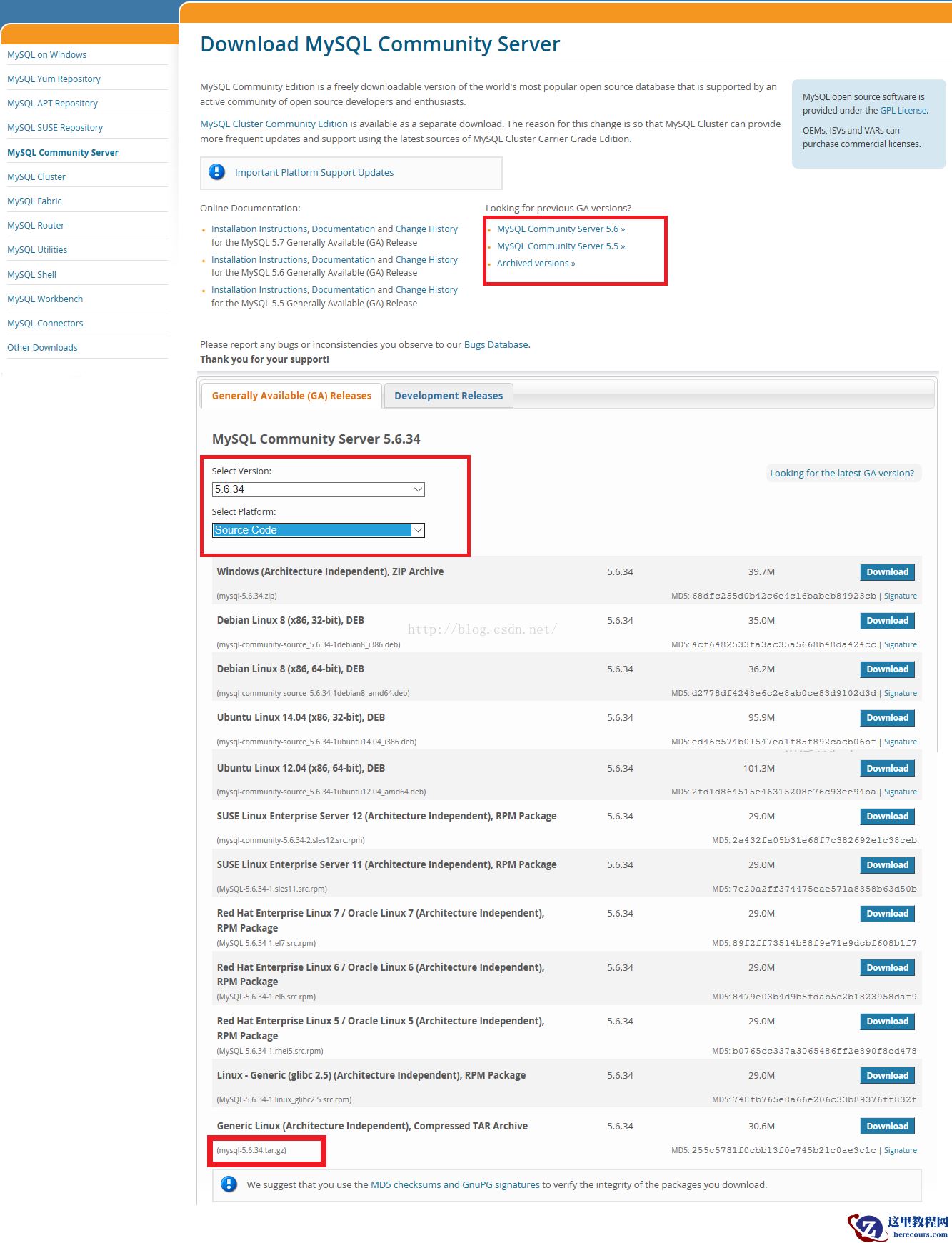Click the 95.9M size of Ubuntu 14.04

(x=761, y=718)
